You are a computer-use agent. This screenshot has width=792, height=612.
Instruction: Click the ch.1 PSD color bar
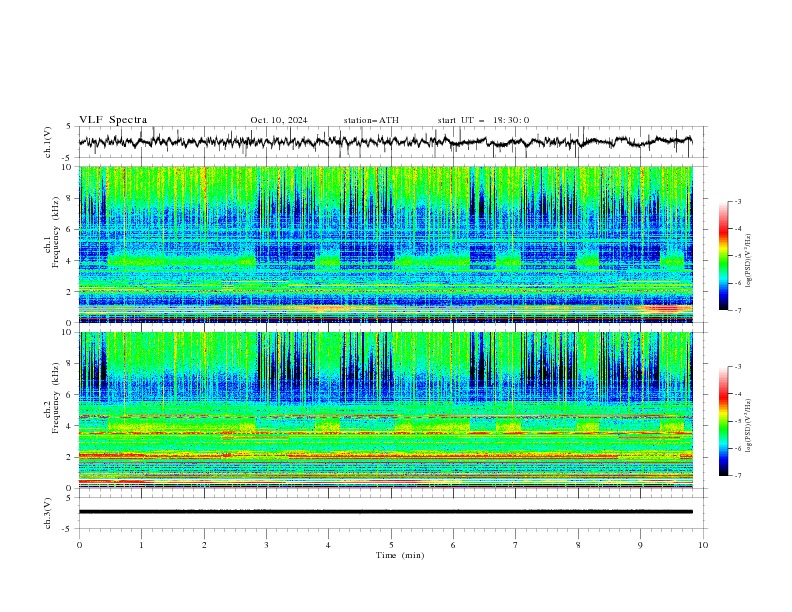pyautogui.click(x=723, y=256)
